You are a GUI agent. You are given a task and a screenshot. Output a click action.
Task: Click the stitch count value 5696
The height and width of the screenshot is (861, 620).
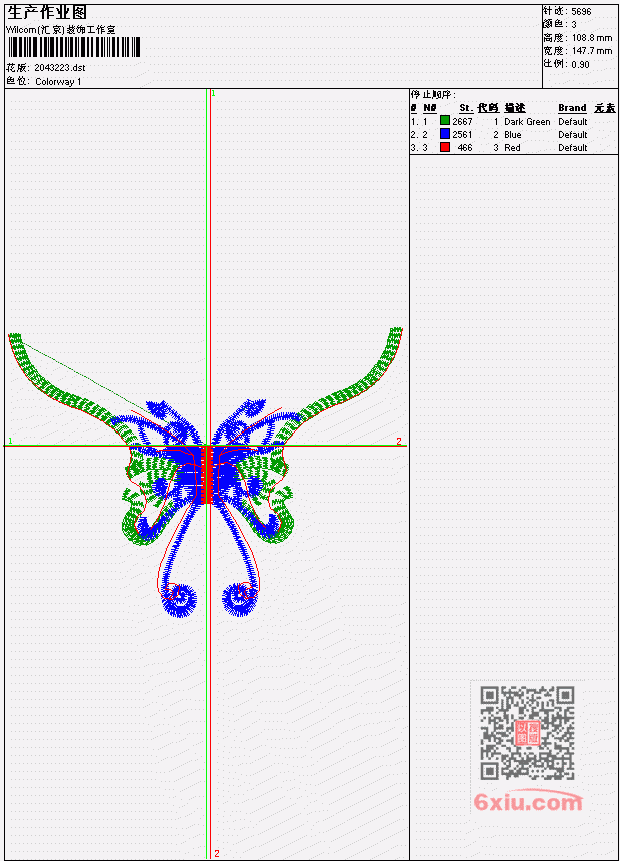[581, 11]
